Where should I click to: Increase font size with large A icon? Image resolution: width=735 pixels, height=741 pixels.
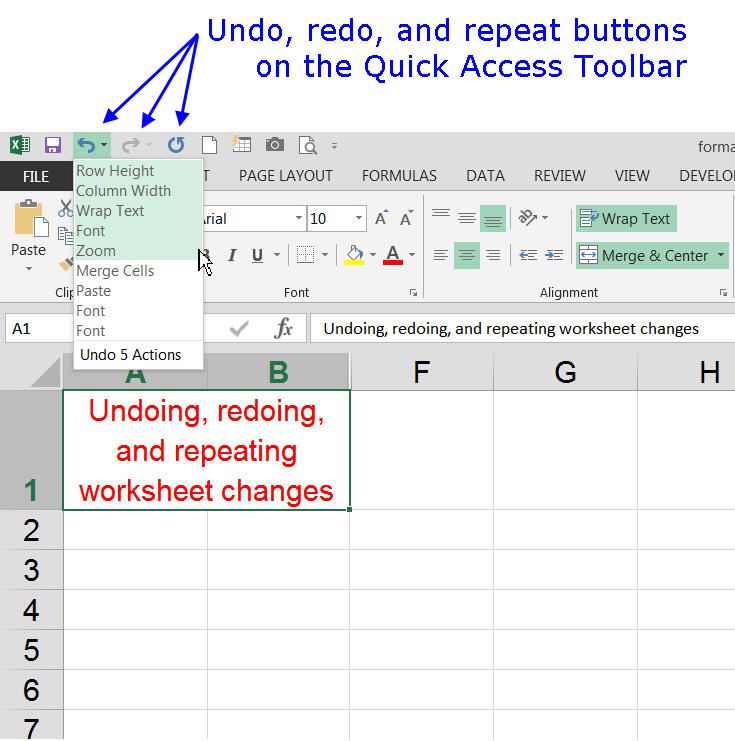pos(381,218)
